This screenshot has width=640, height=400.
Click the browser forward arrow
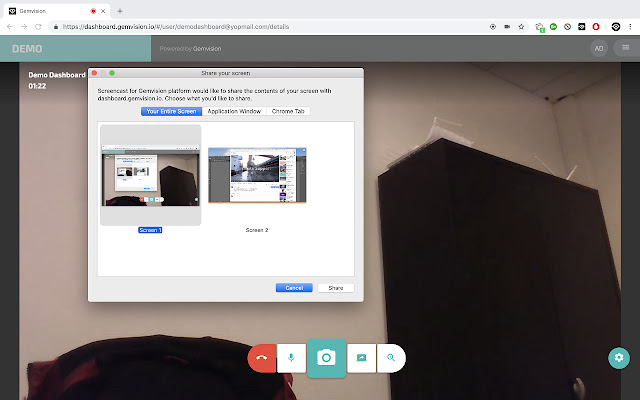24,27
